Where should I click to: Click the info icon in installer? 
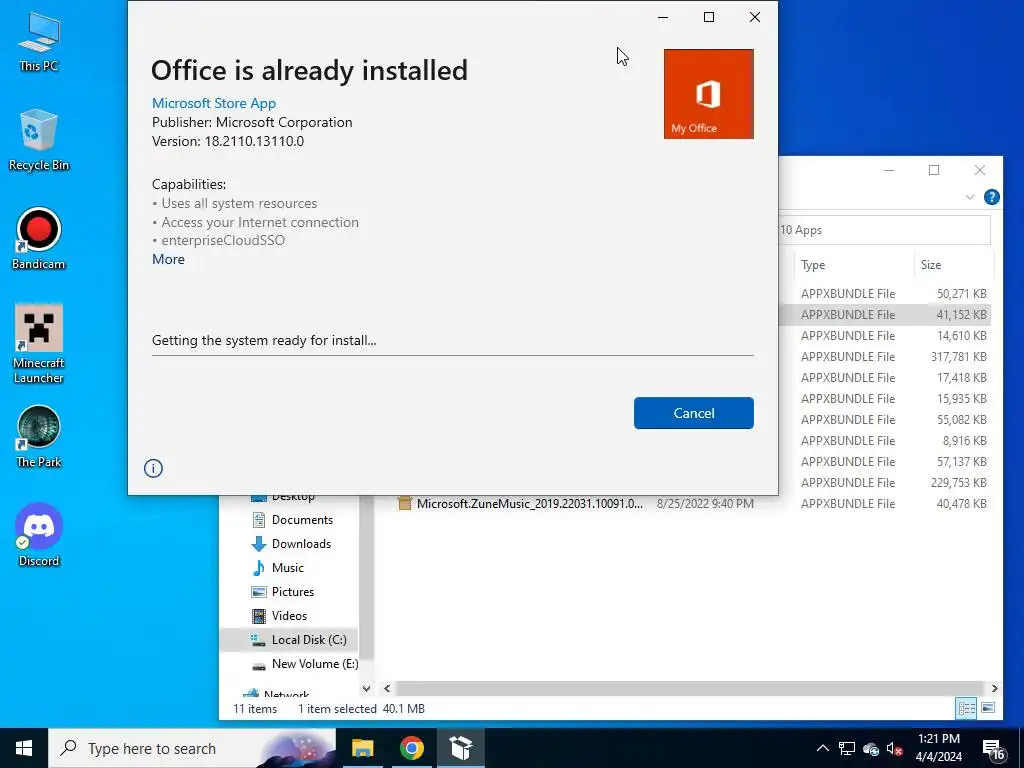[x=153, y=468]
